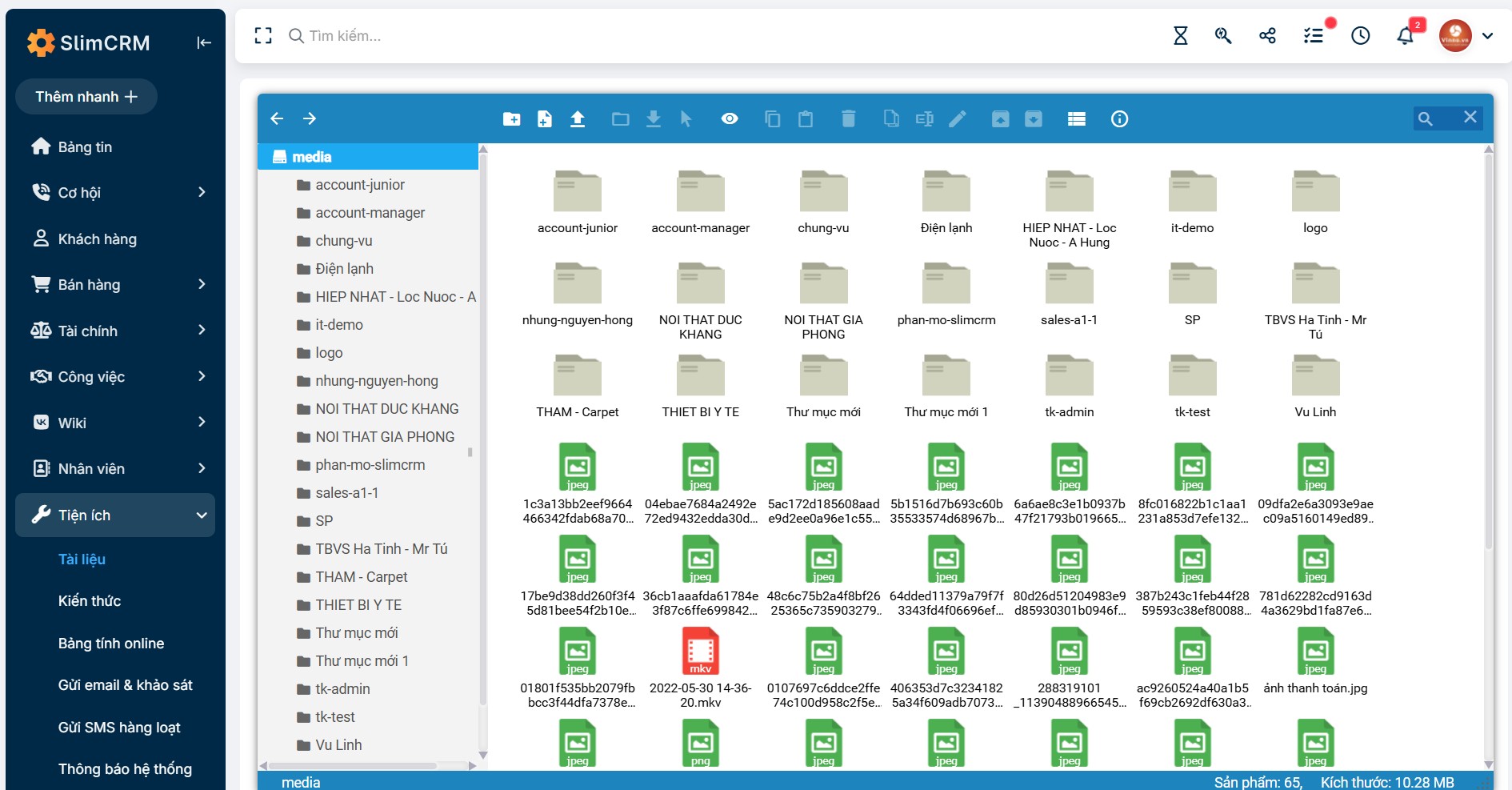The image size is (1512, 790).
Task: Go forward in file manager history
Action: [310, 118]
